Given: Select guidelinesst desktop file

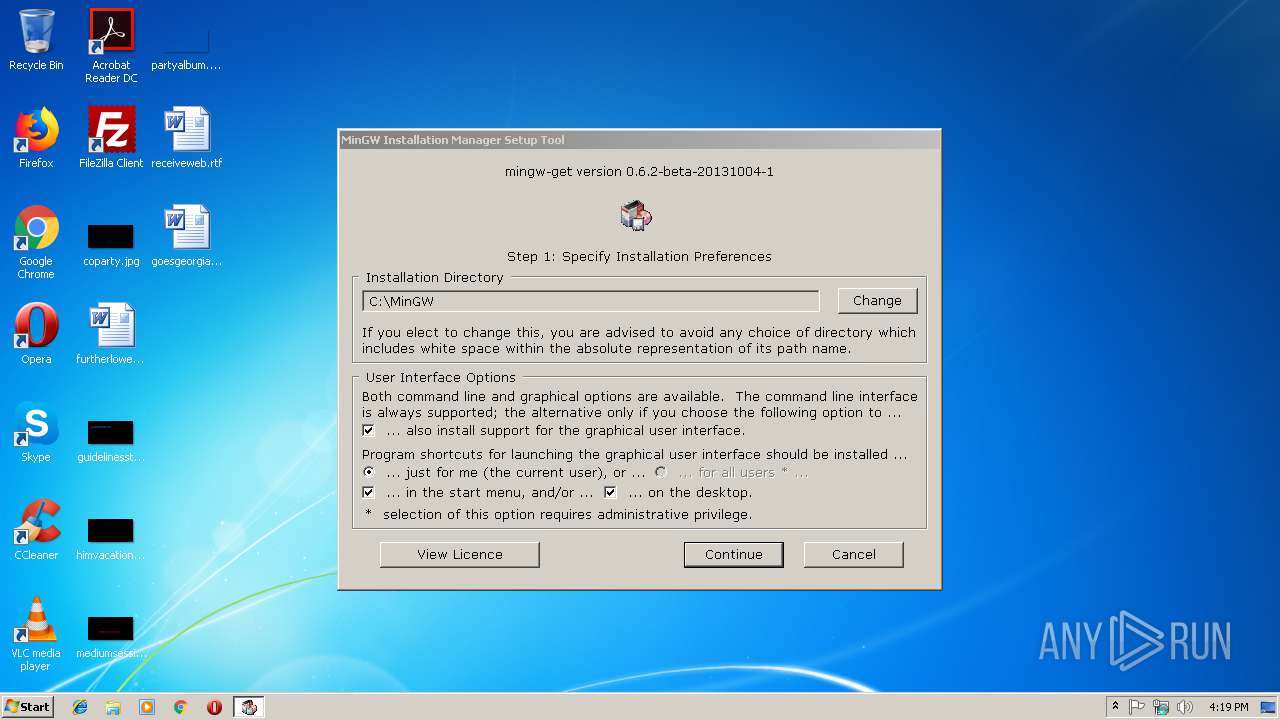Looking at the screenshot, I should (111, 440).
